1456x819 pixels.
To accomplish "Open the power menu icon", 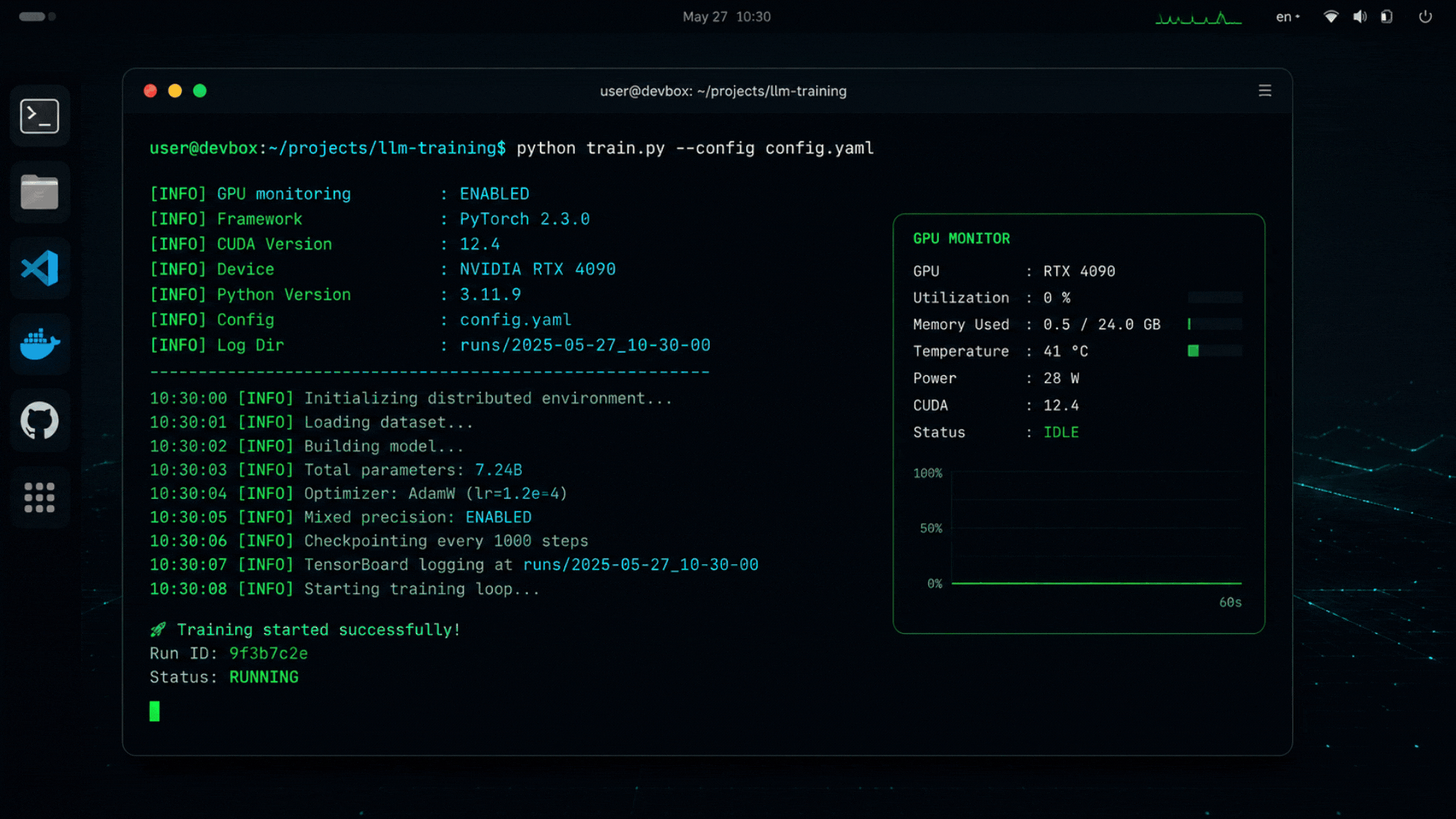I will (1426, 17).
